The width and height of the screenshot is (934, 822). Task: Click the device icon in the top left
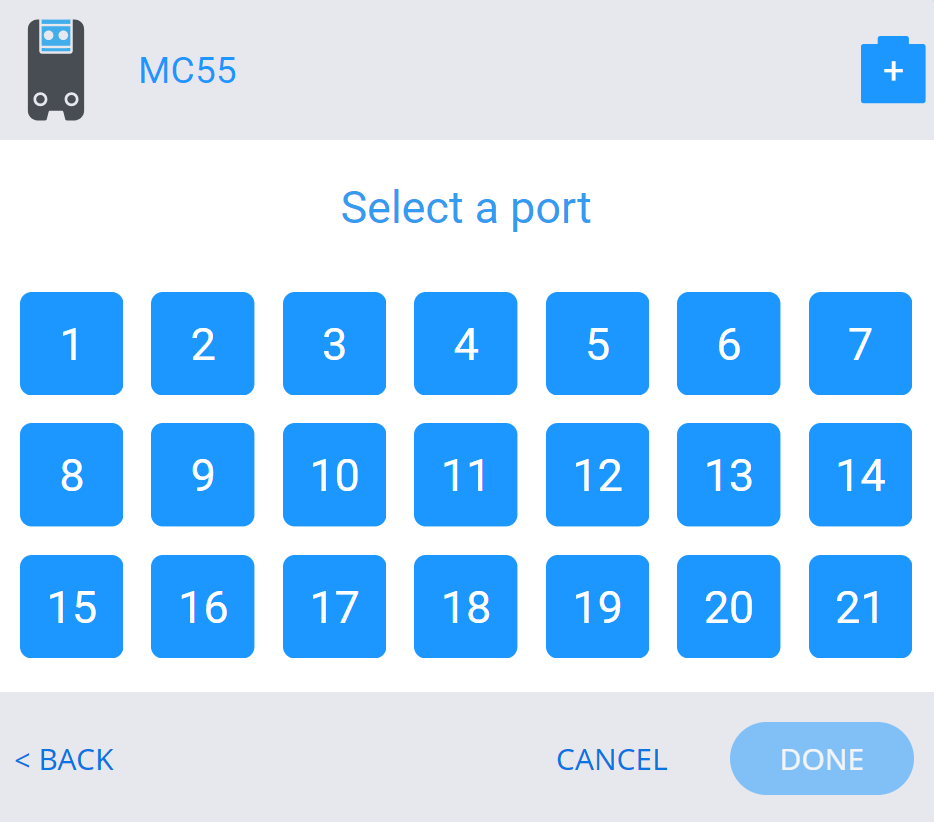[56, 69]
